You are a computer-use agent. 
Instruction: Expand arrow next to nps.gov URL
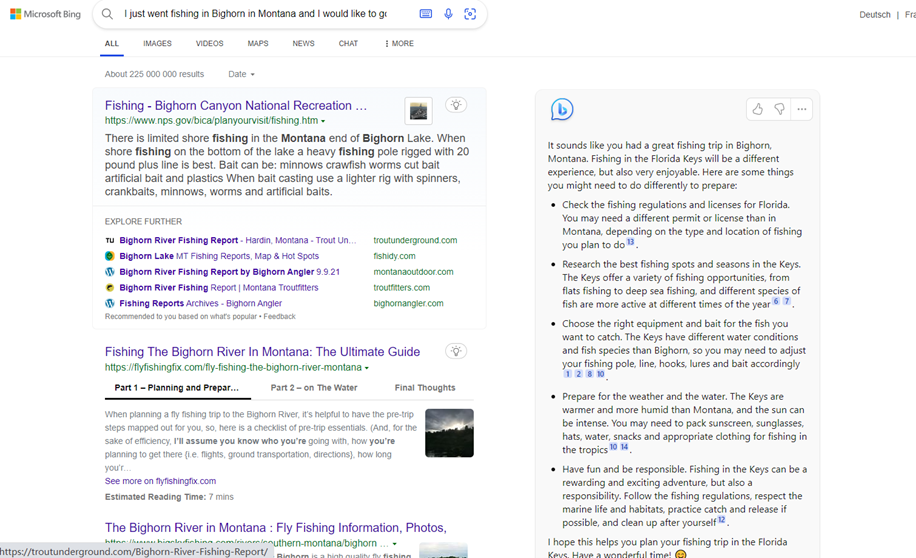click(323, 121)
